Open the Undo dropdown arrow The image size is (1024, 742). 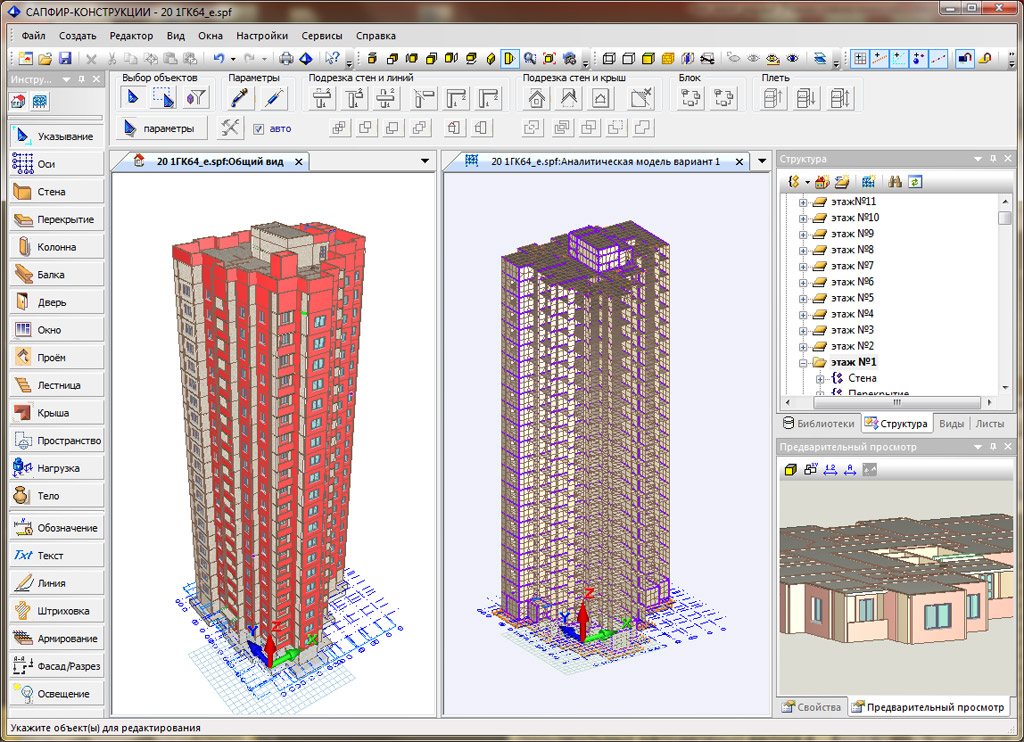coord(233,59)
